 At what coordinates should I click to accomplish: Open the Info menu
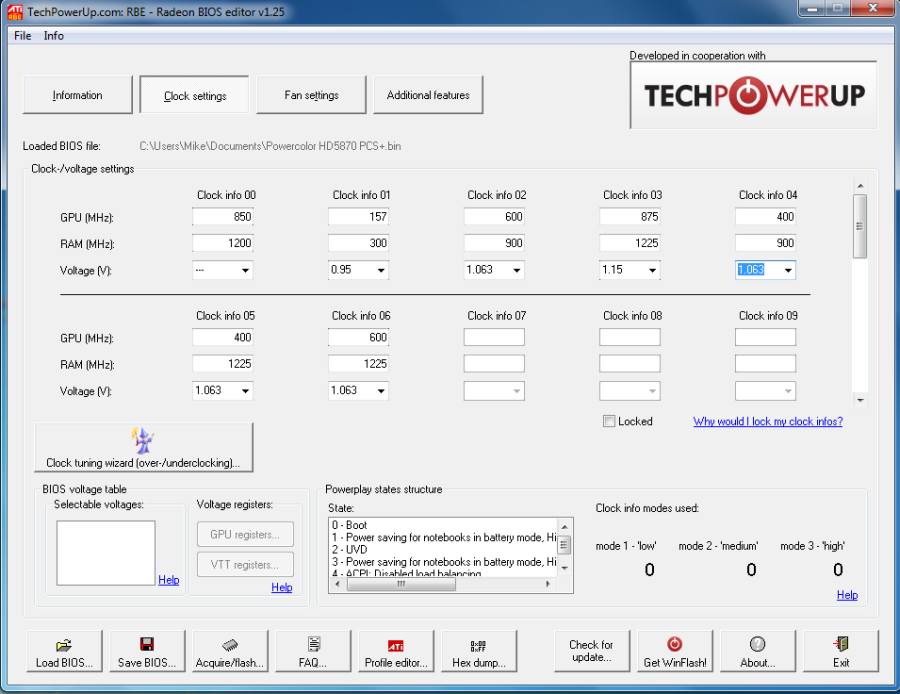tap(53, 36)
